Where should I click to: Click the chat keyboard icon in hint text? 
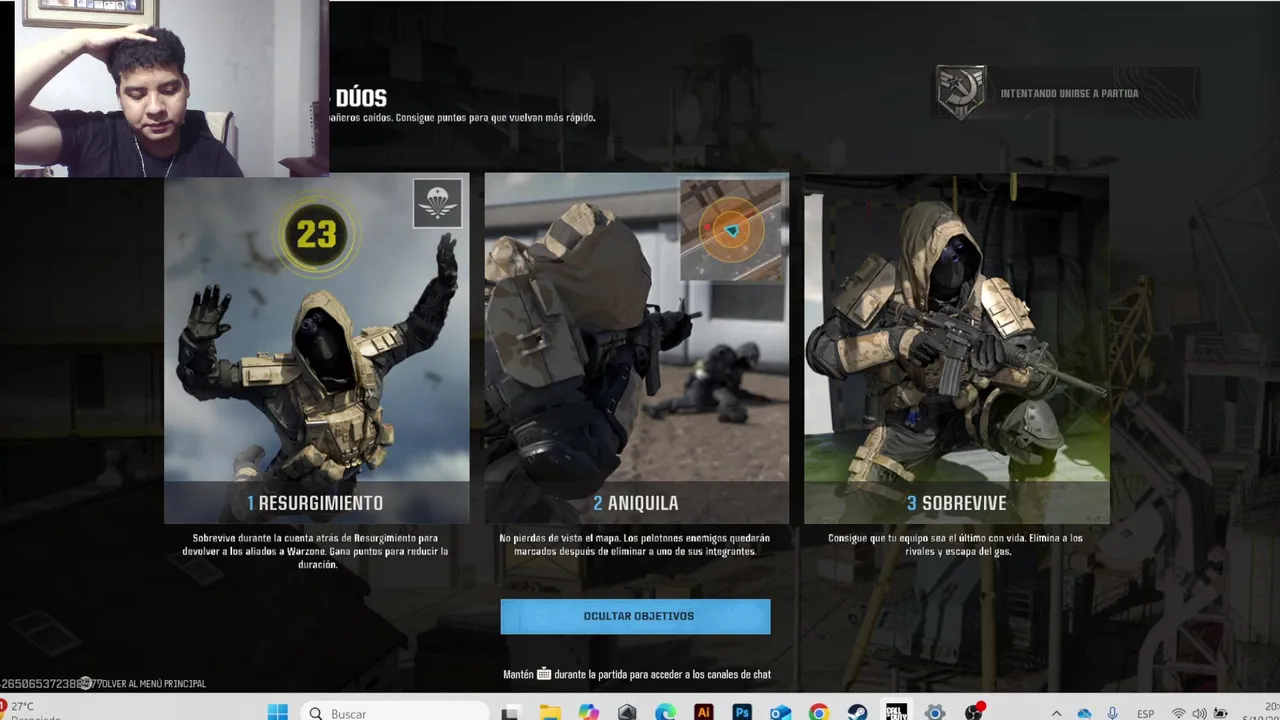click(x=544, y=674)
